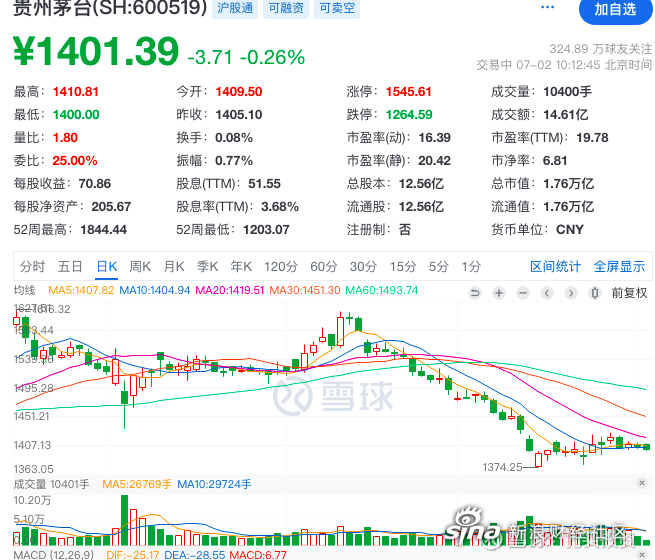
Task: Switch to 60分 chart tab
Action: [x=324, y=266]
